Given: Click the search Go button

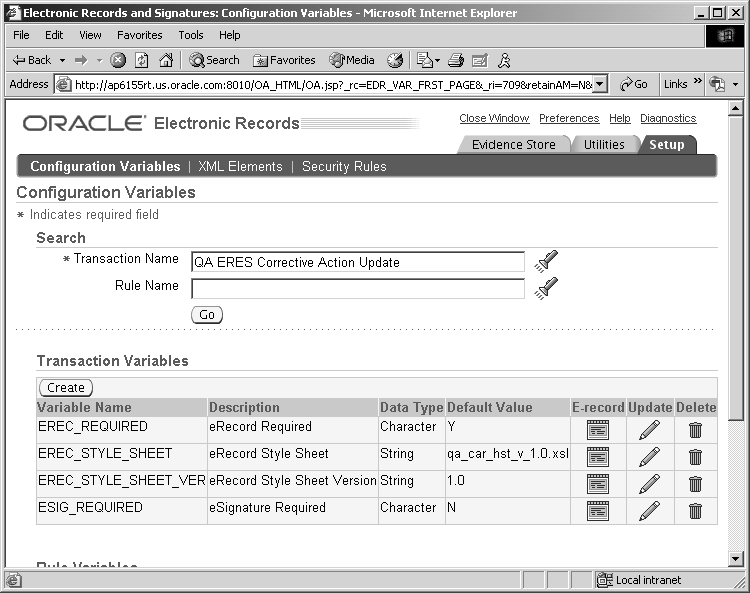Looking at the screenshot, I should (x=207, y=315).
